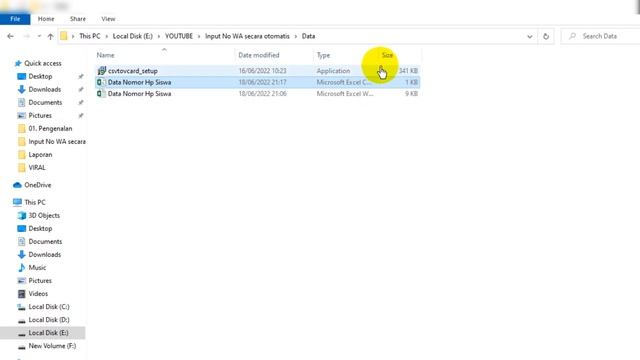Click the OneDrive cloud icon

[17, 185]
